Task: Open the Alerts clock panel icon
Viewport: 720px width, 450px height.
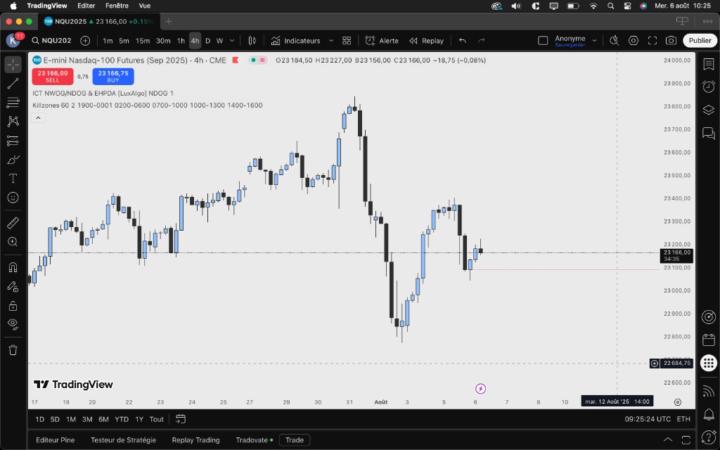Action: click(709, 86)
